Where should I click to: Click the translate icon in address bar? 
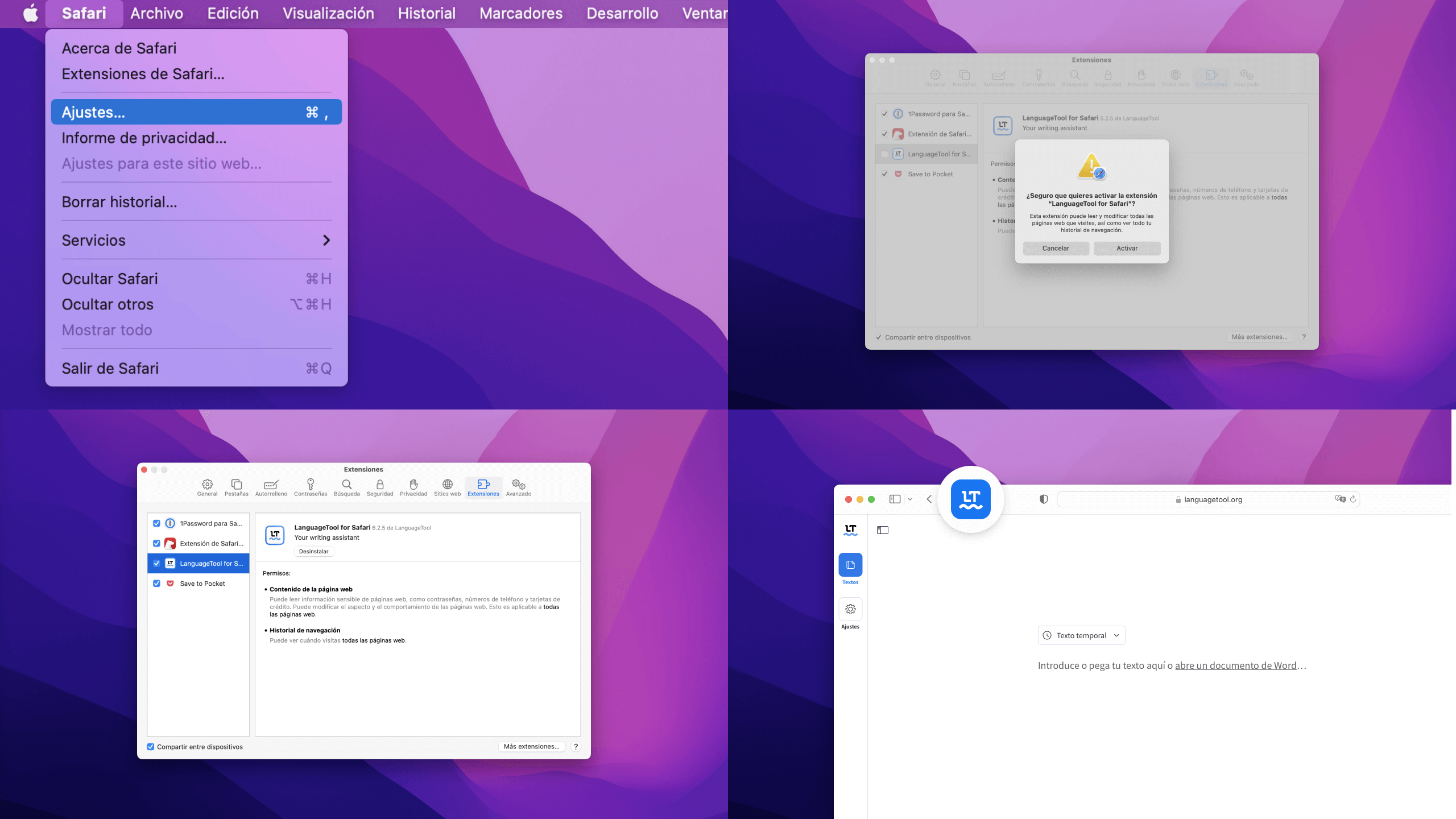click(x=1340, y=499)
